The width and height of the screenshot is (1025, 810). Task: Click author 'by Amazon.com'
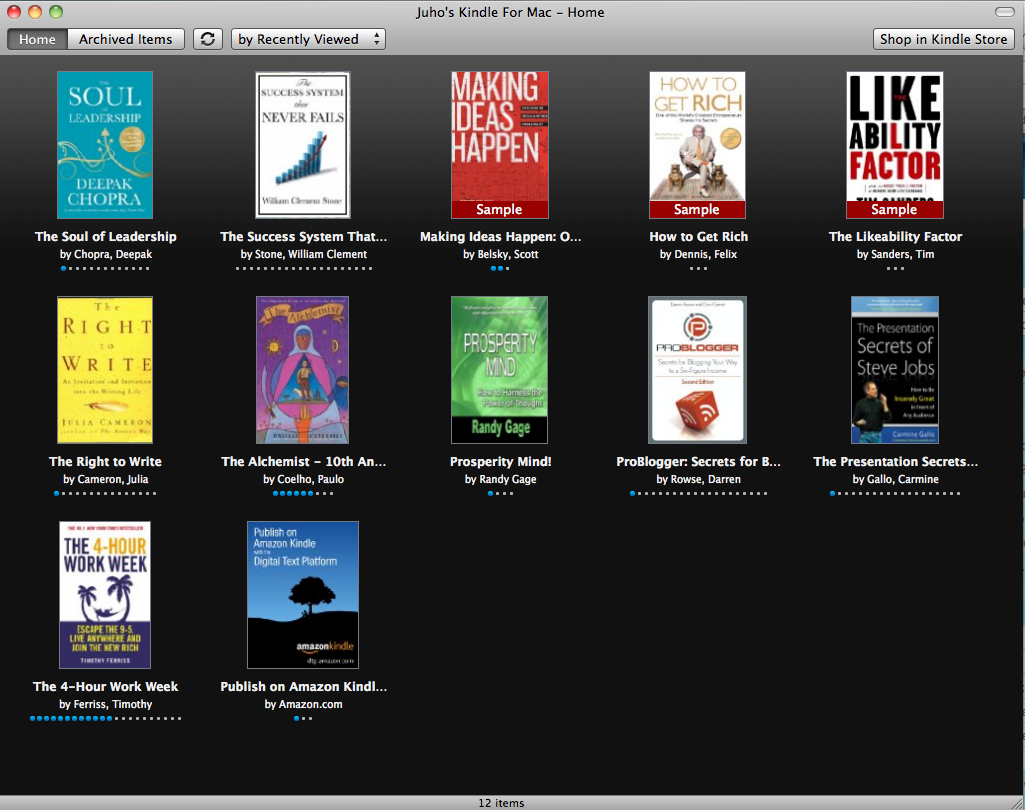[303, 704]
